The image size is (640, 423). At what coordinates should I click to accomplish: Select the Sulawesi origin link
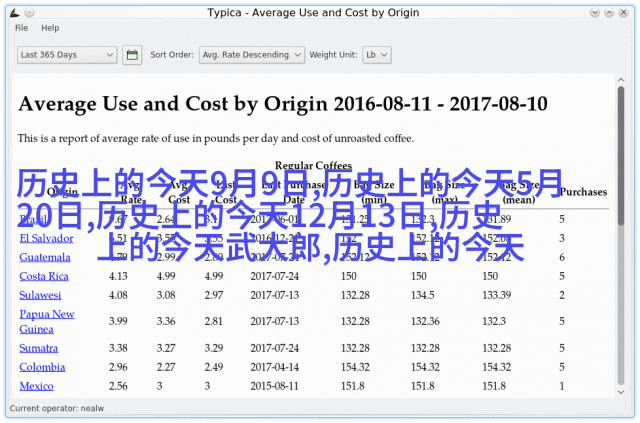41,295
